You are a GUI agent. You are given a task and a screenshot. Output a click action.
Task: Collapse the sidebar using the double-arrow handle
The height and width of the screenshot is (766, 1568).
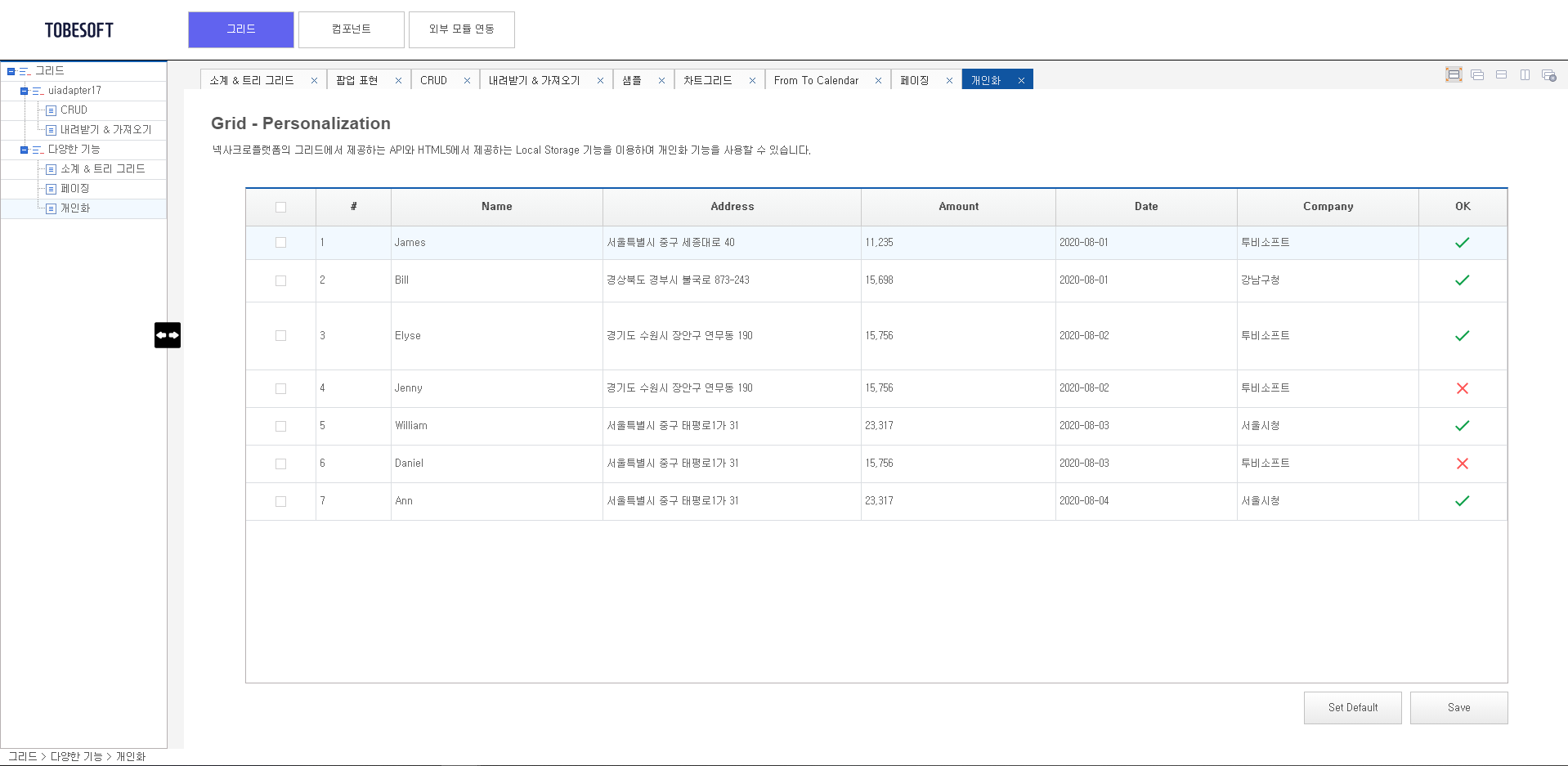click(168, 335)
